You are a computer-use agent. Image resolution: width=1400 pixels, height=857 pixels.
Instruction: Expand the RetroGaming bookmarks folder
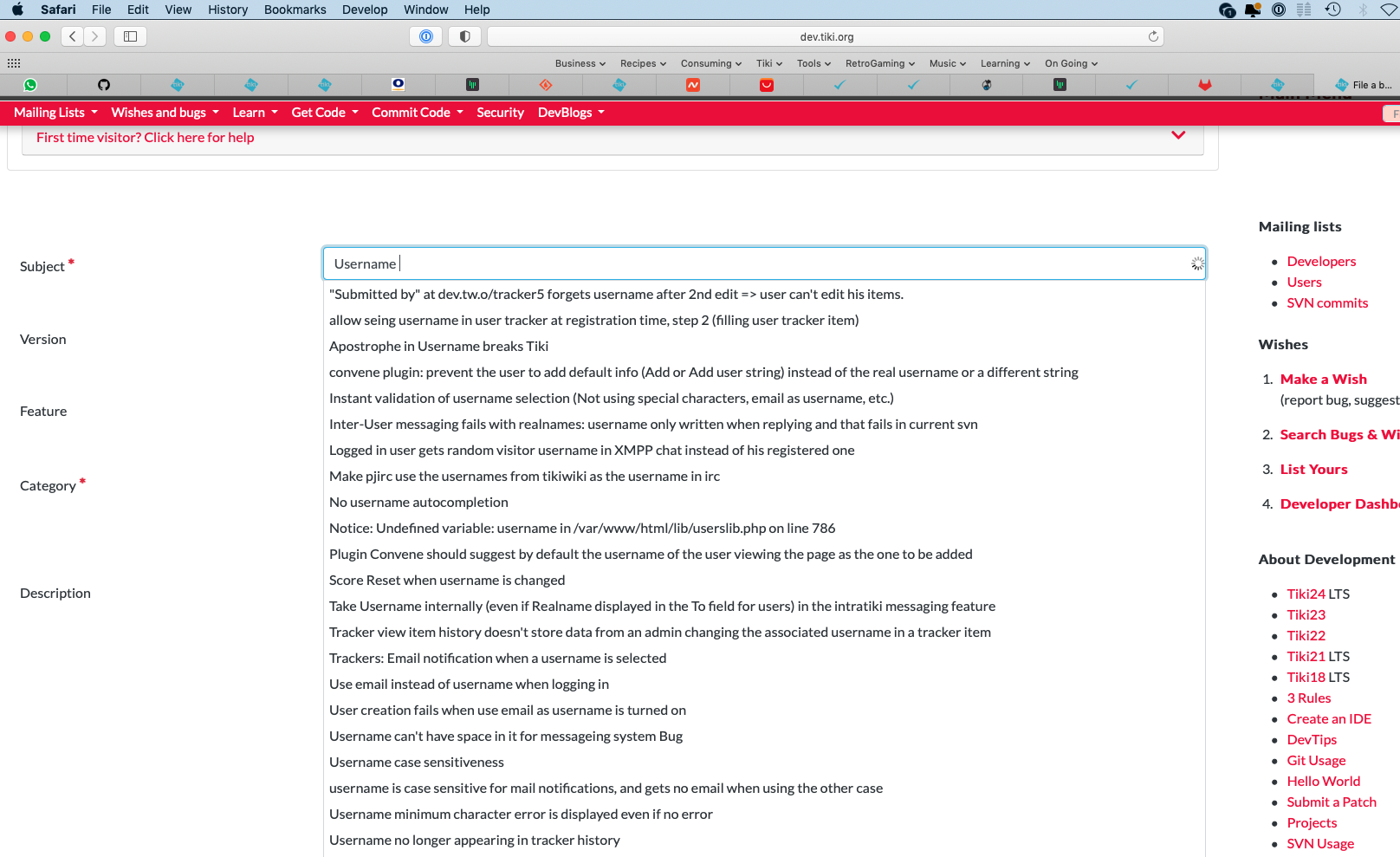[x=880, y=63]
